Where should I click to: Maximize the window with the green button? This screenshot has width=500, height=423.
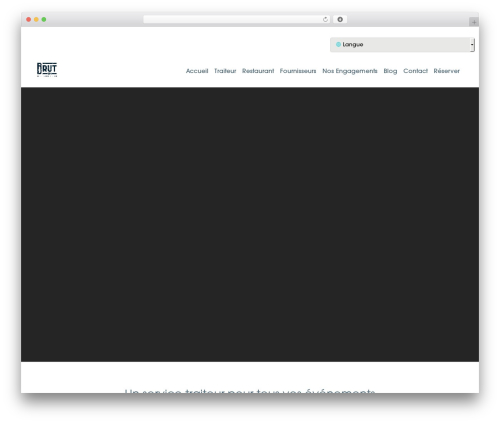coord(44,20)
